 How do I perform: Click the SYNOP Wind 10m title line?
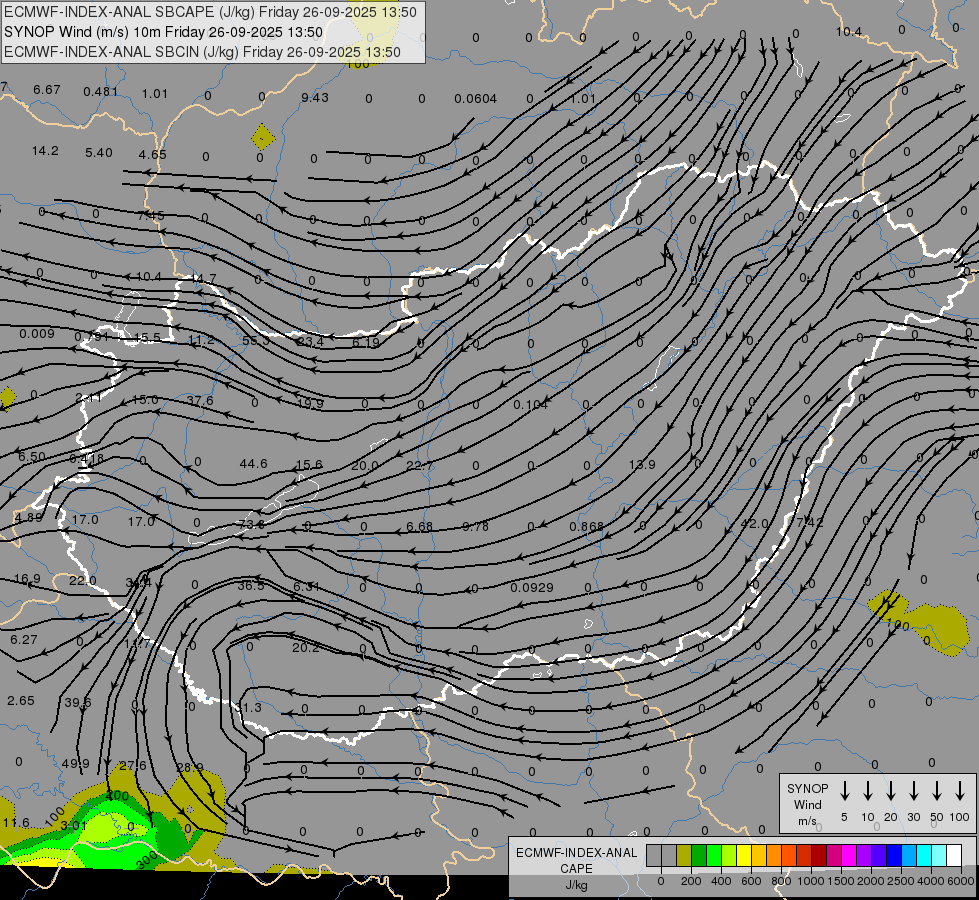click(164, 32)
